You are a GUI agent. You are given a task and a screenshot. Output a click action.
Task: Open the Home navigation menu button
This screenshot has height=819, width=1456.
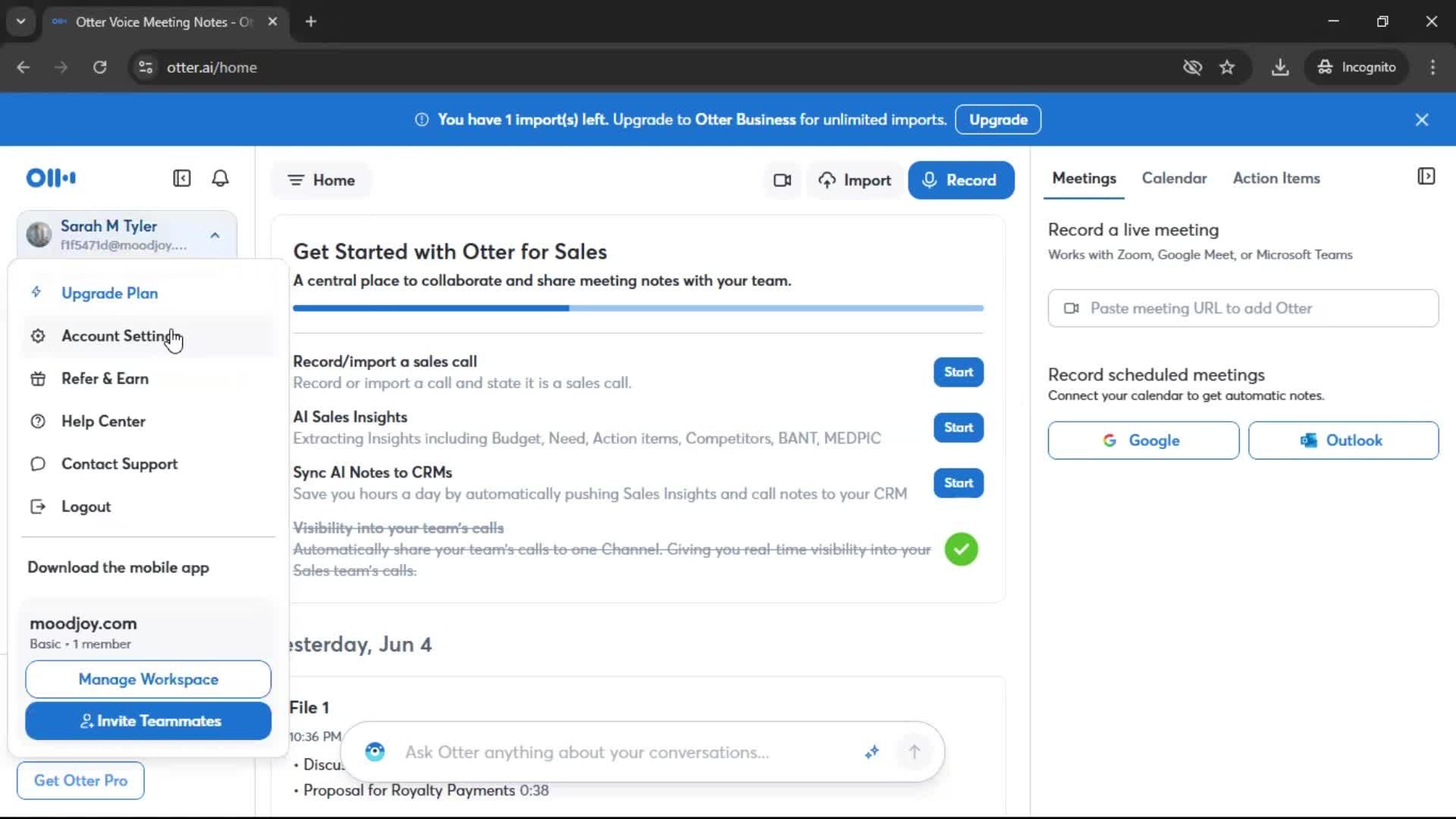322,180
